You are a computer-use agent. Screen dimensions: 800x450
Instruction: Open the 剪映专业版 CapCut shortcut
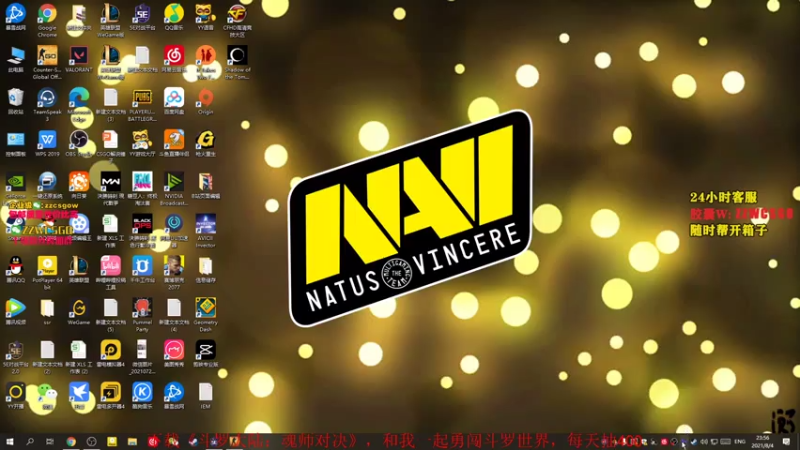click(205, 354)
